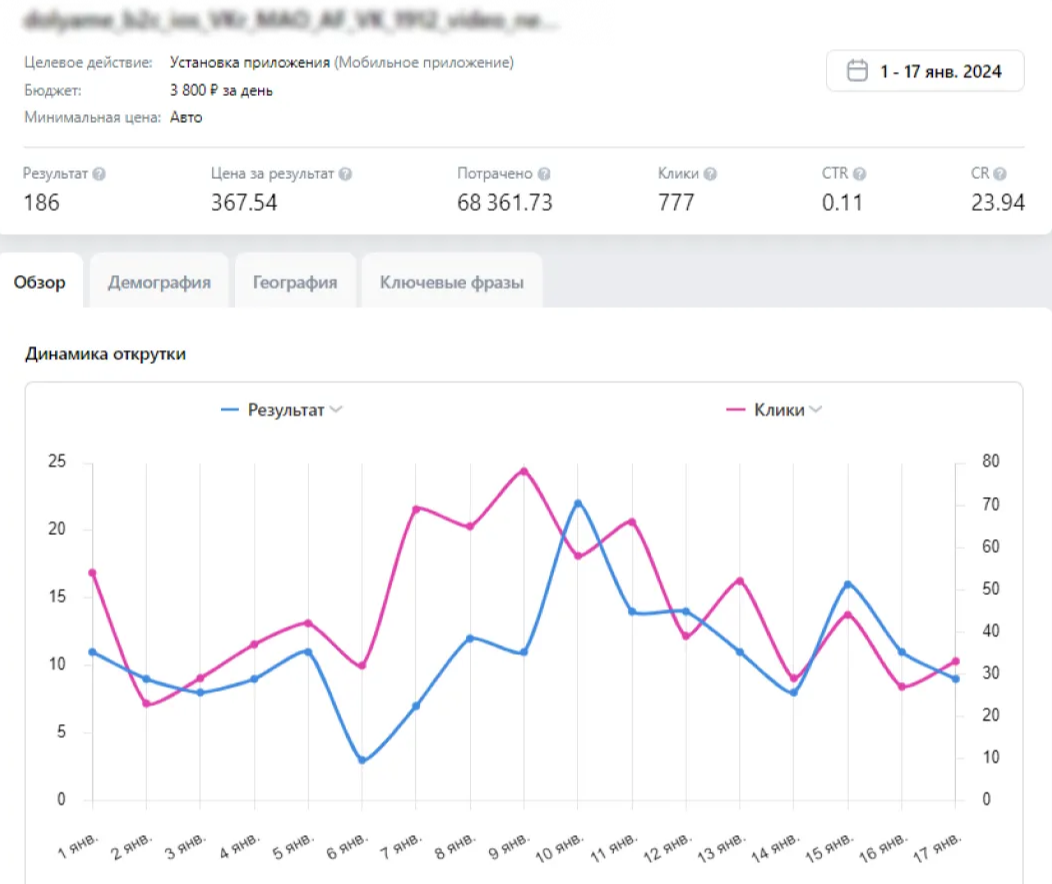Expand Клики series dropdown in chart legend
Screen dimensions: 1052x884
(817, 410)
